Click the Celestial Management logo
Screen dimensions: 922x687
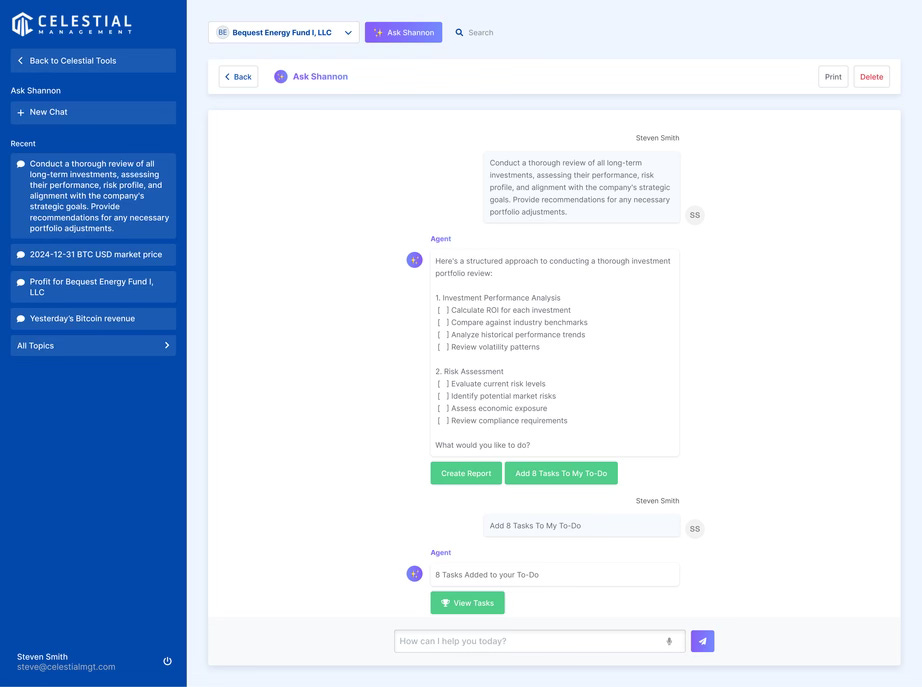pyautogui.click(x=72, y=24)
